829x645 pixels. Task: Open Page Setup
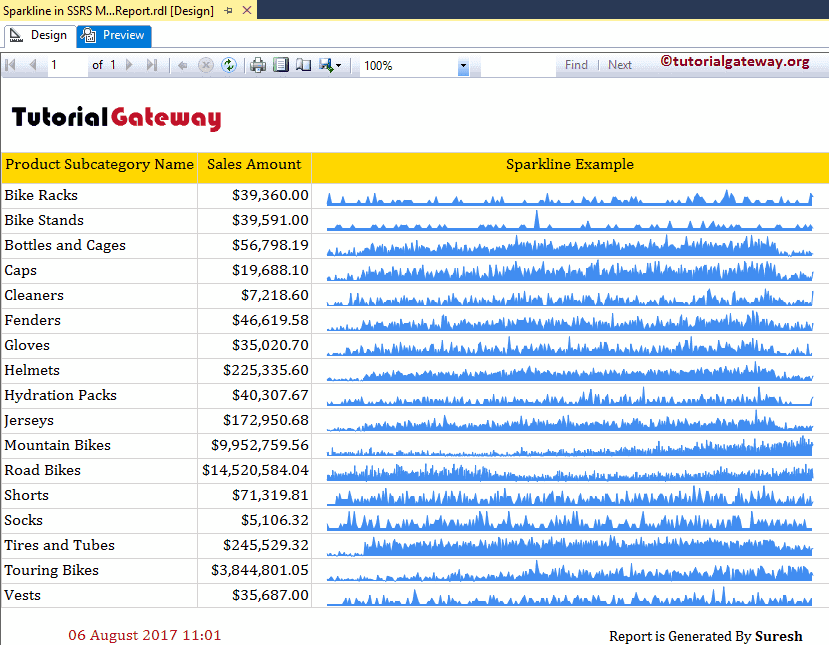click(303, 64)
